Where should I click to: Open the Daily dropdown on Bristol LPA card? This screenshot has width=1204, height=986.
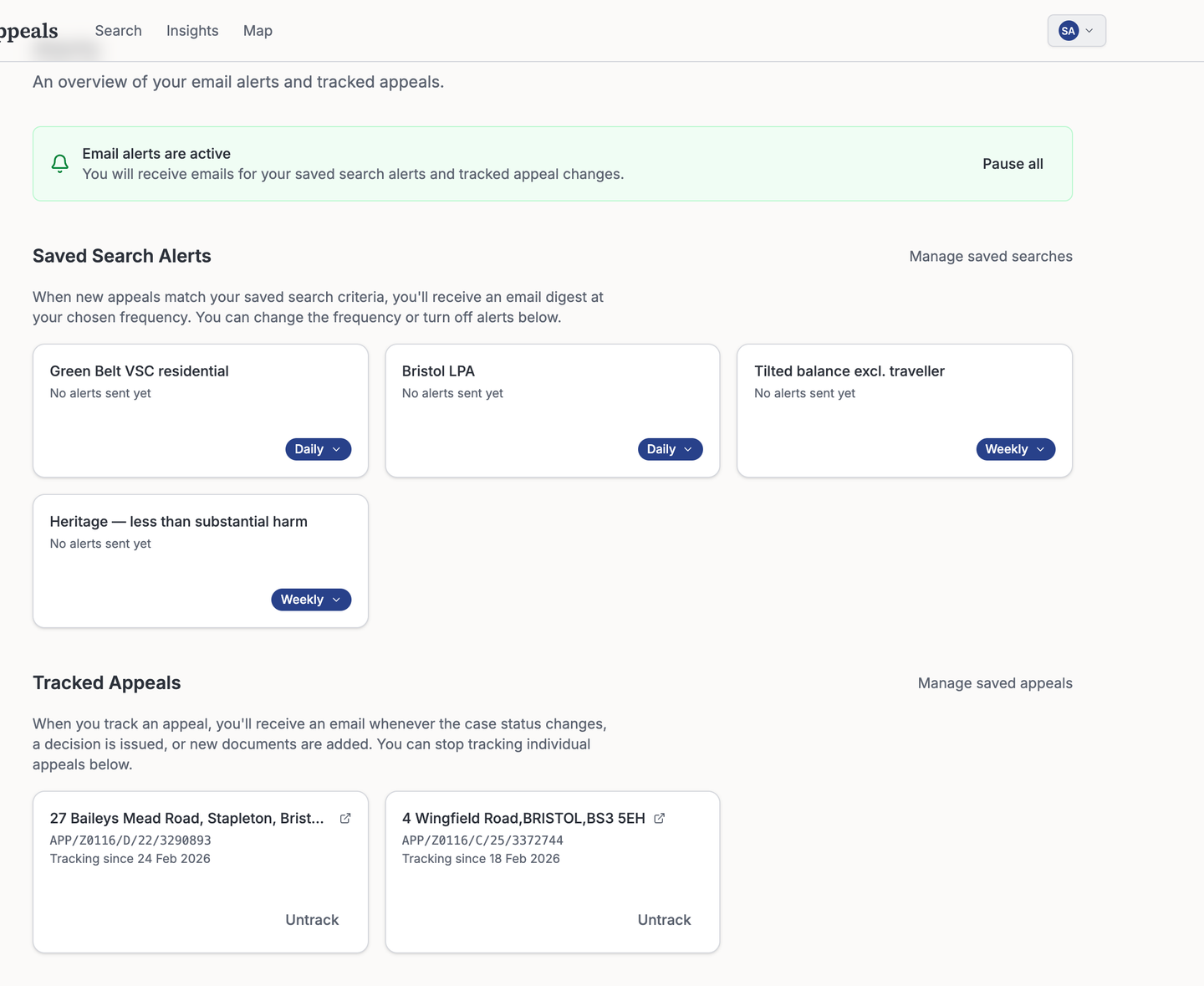tap(670, 449)
